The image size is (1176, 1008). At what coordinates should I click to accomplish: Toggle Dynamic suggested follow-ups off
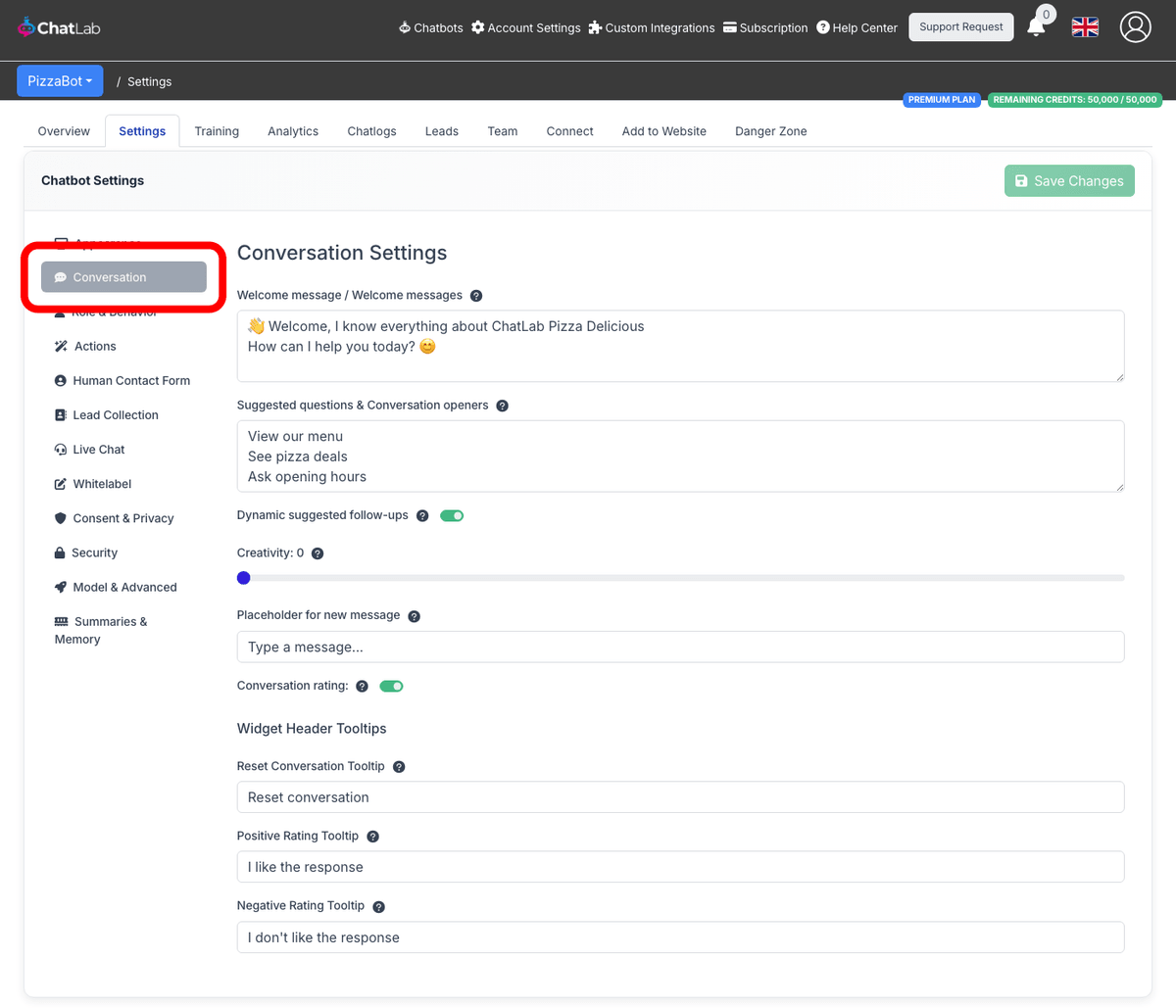point(452,514)
